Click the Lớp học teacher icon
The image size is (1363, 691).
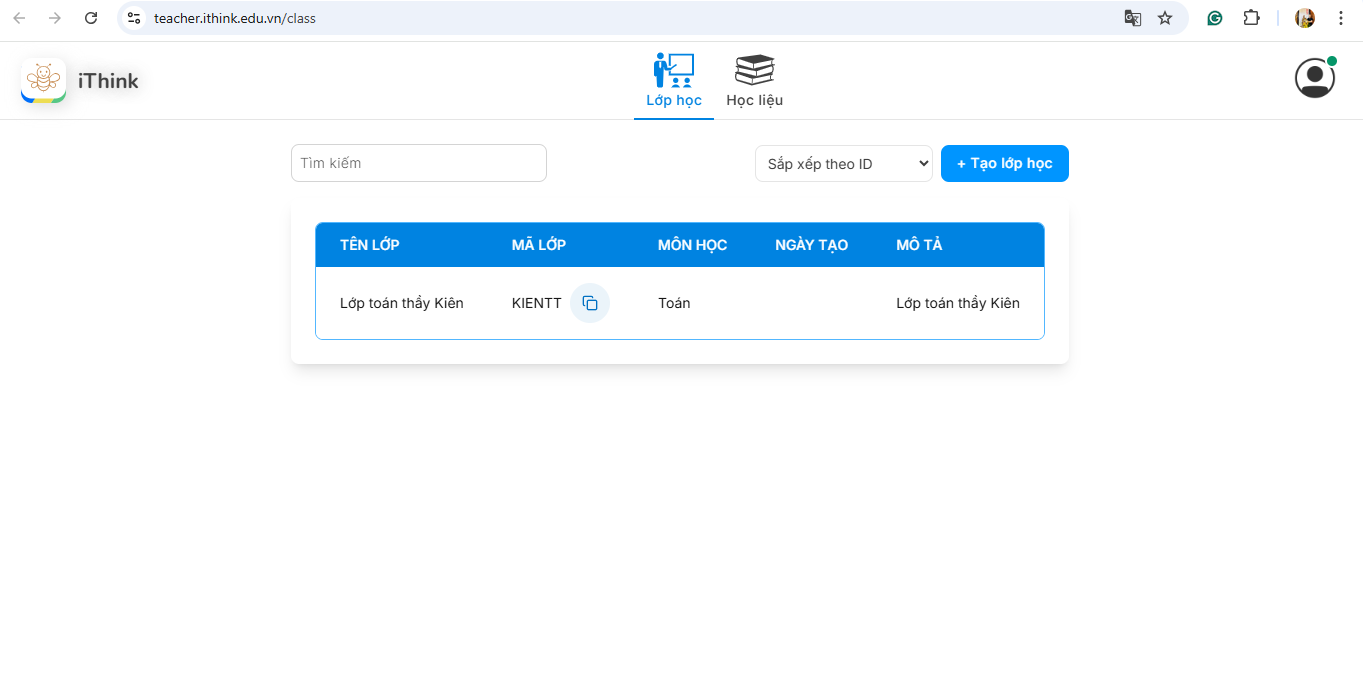tap(673, 70)
